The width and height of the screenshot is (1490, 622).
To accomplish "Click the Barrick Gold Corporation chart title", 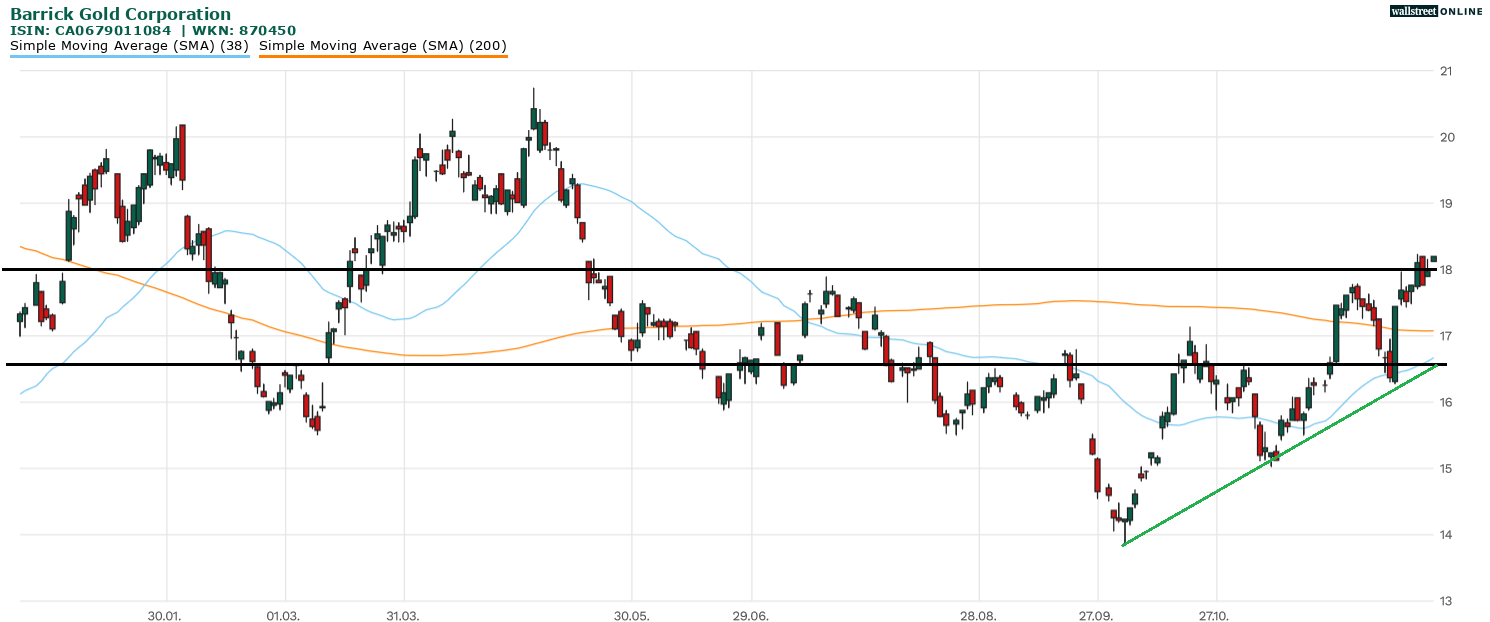I will point(120,14).
